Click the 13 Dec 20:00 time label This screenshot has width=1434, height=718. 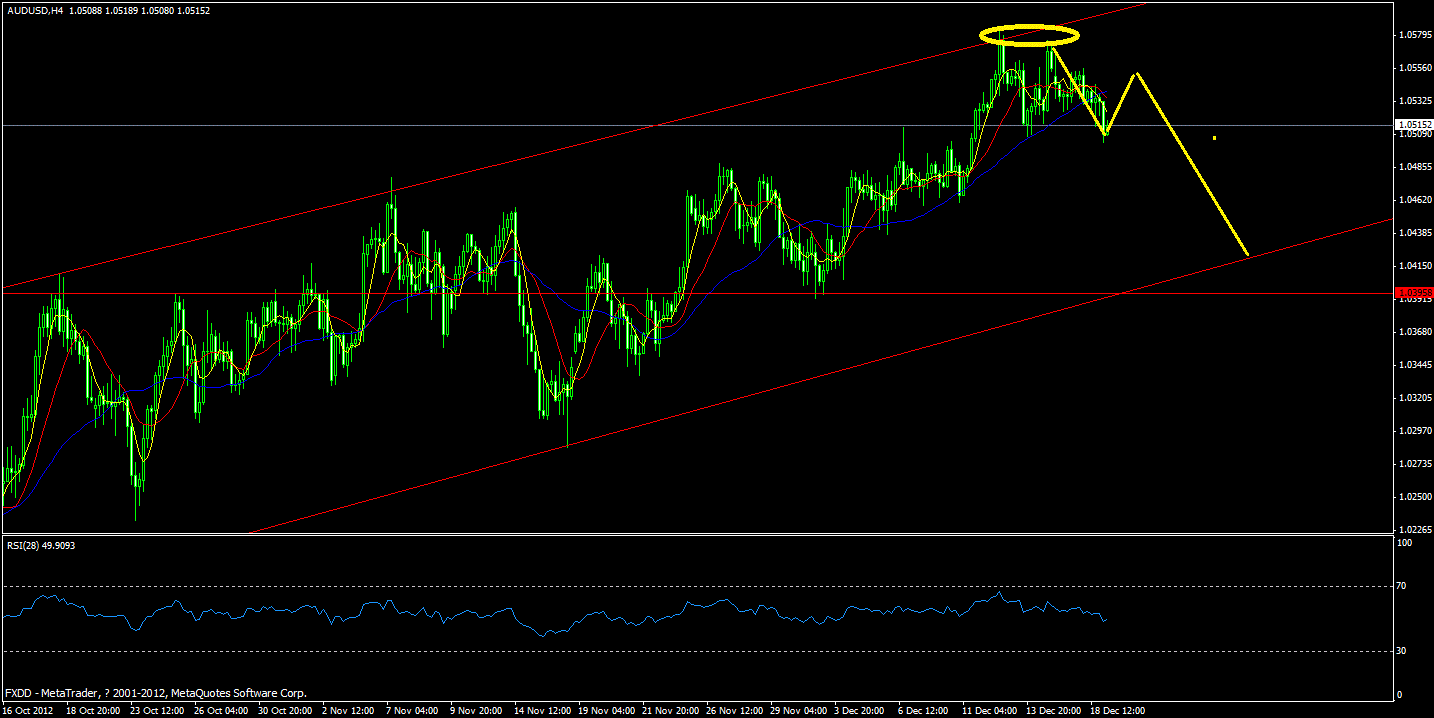1055,711
